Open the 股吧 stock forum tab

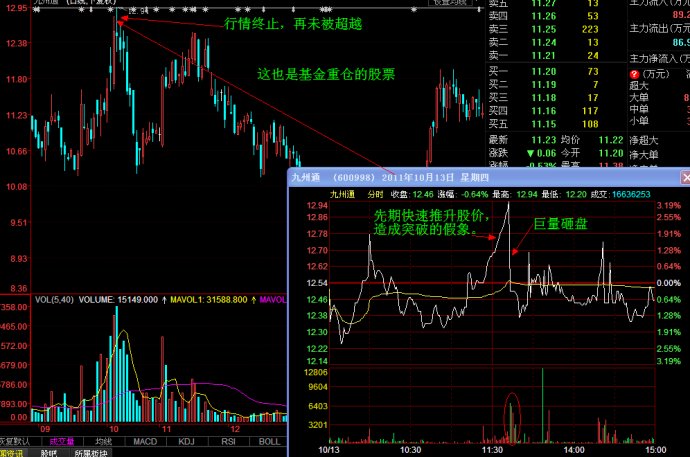pos(49,452)
